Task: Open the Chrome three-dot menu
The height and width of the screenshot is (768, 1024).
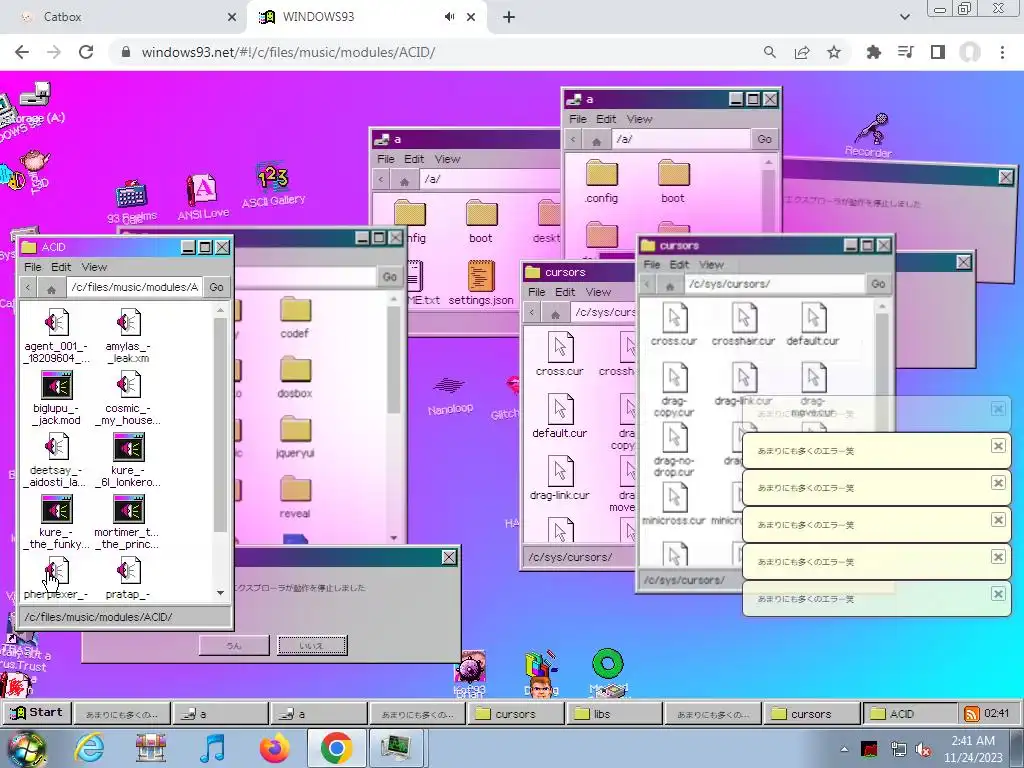Action: click(1002, 52)
